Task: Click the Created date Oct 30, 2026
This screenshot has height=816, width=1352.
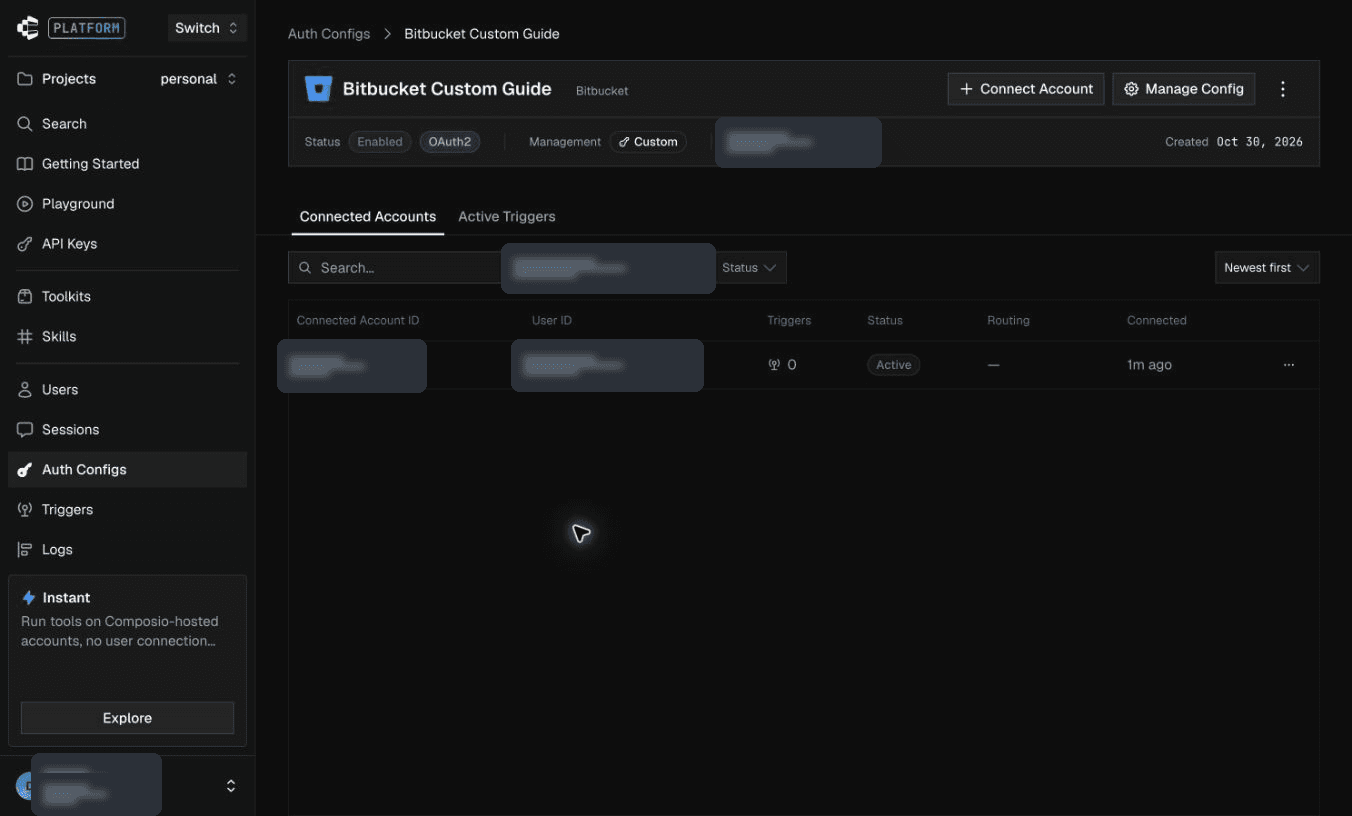Action: (x=1260, y=142)
